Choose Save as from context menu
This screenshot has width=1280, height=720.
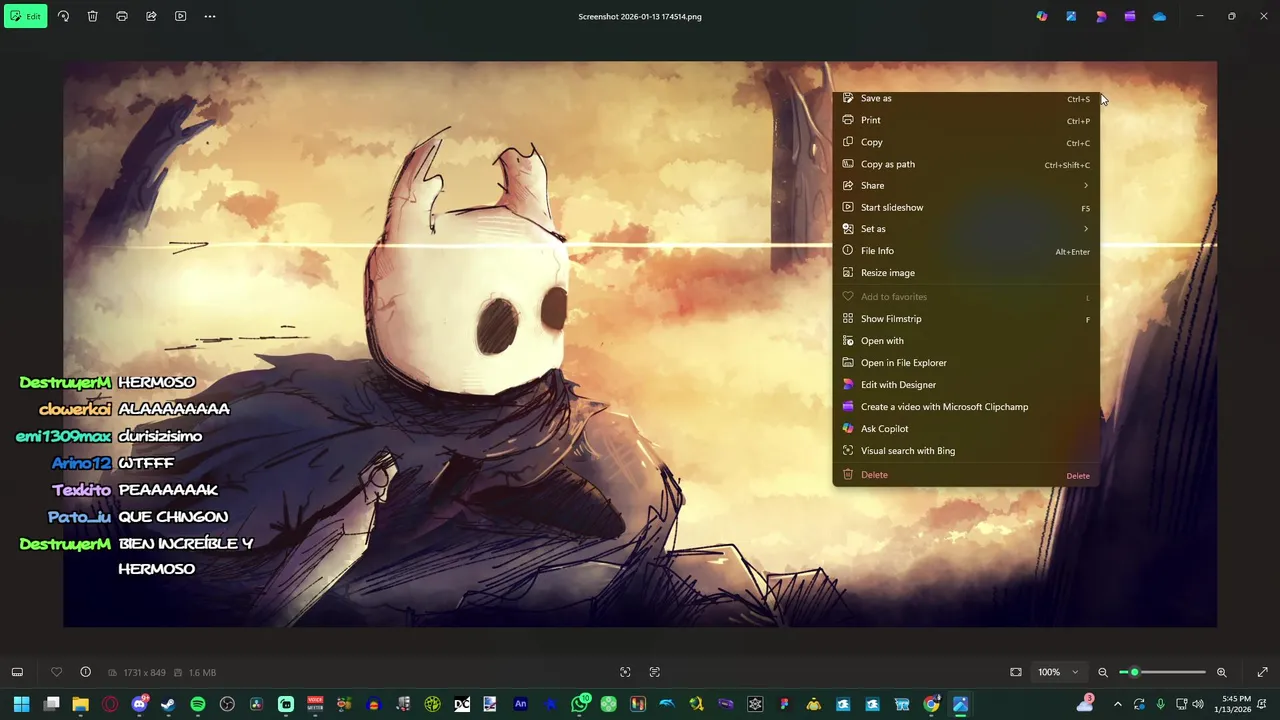tap(966, 98)
